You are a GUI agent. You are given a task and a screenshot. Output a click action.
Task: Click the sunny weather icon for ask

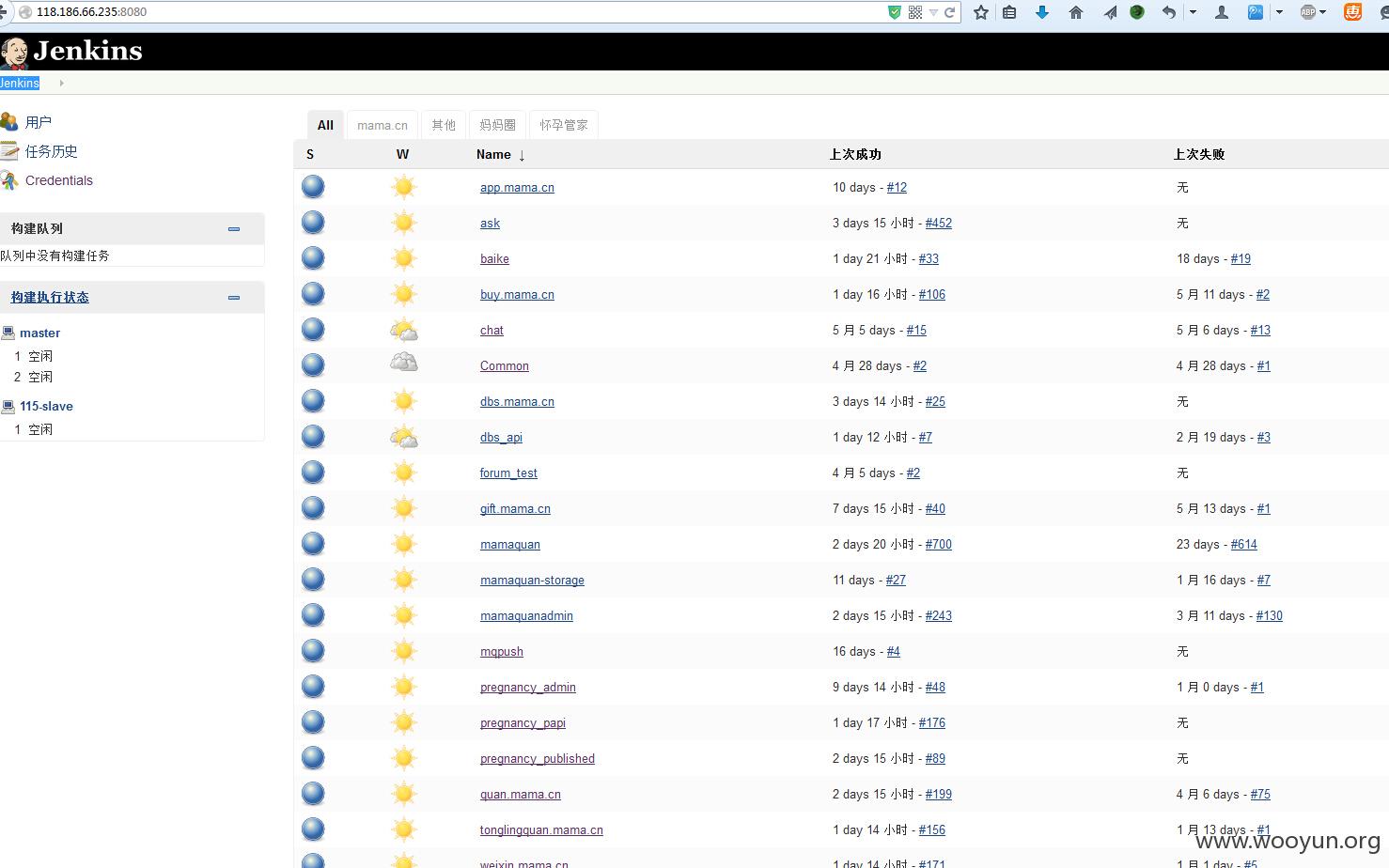tap(404, 223)
